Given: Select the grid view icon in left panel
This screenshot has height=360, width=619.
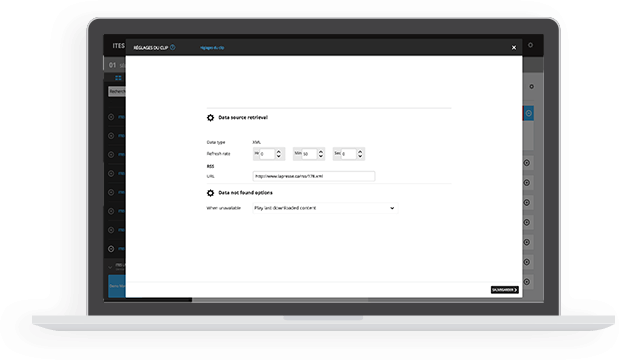Looking at the screenshot, I should (x=118, y=78).
